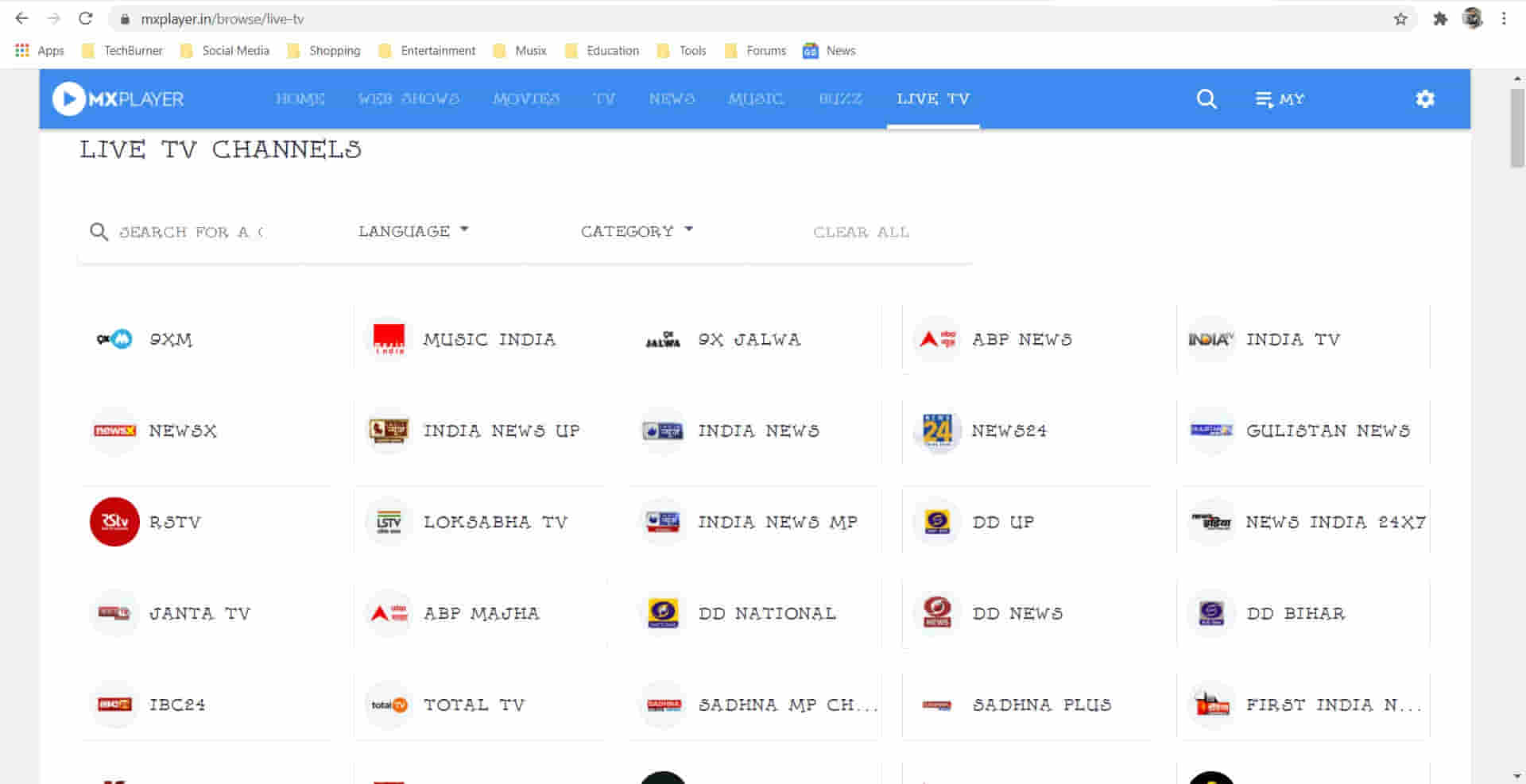Image resolution: width=1526 pixels, height=784 pixels.
Task: Open the News bookmark
Action: coord(829,51)
